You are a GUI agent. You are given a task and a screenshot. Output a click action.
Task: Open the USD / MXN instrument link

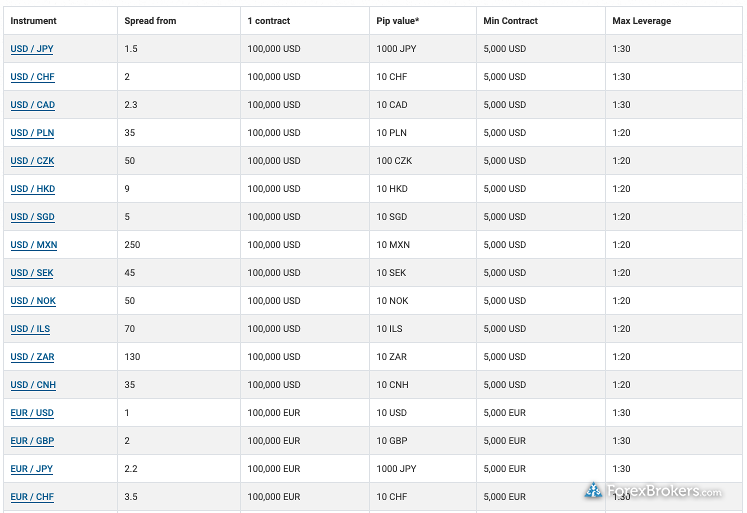point(34,245)
